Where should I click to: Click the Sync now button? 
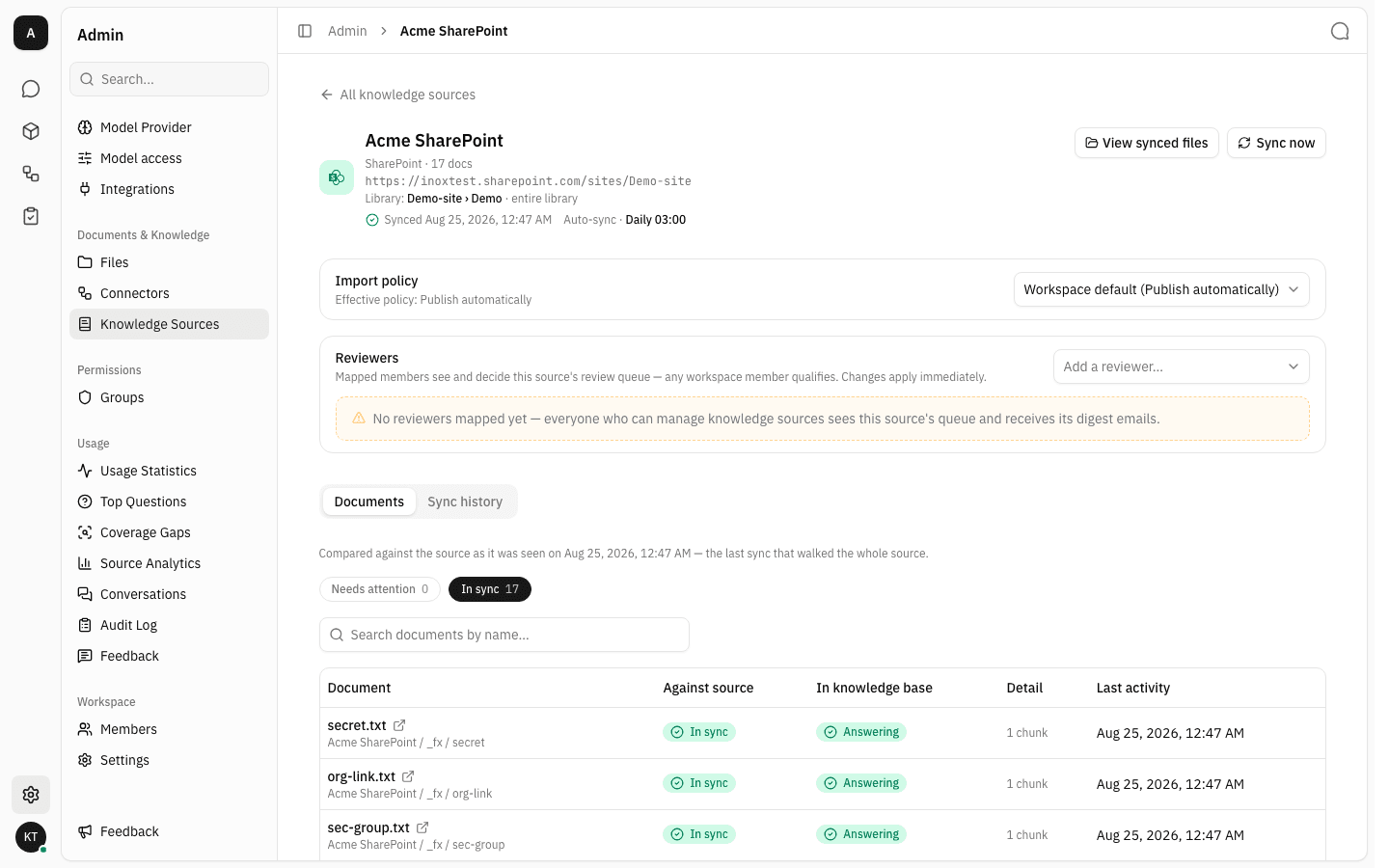pos(1276,143)
